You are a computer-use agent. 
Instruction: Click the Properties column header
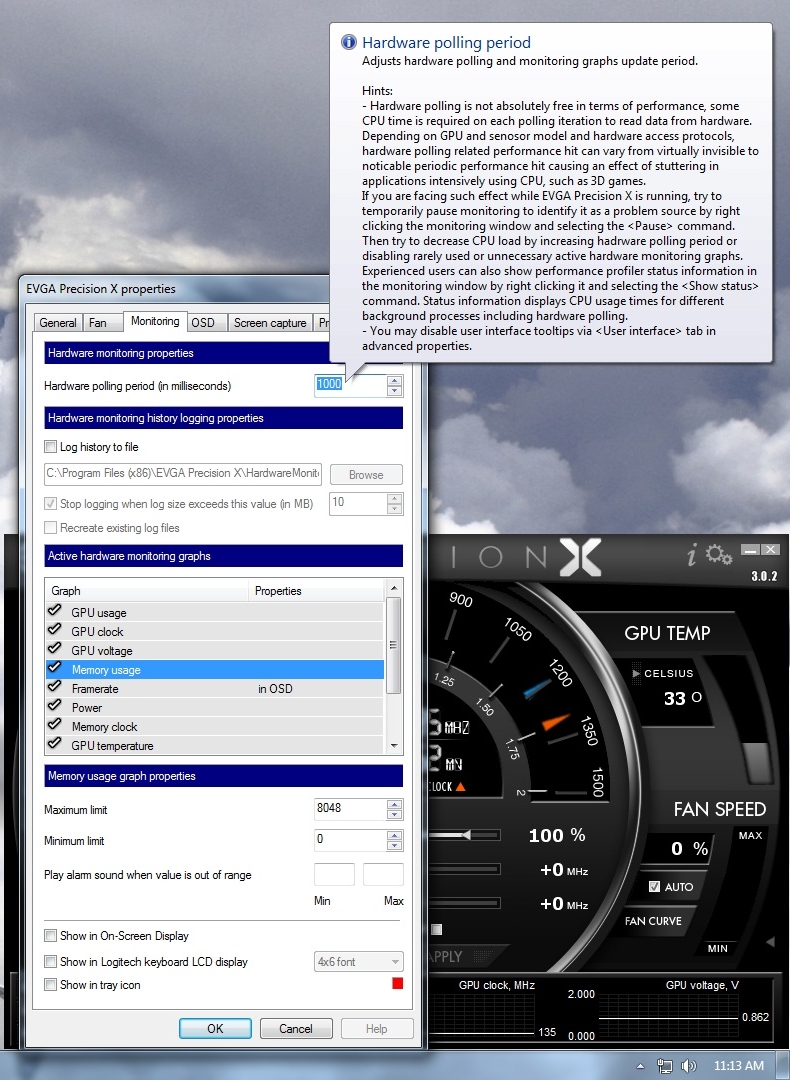point(315,590)
